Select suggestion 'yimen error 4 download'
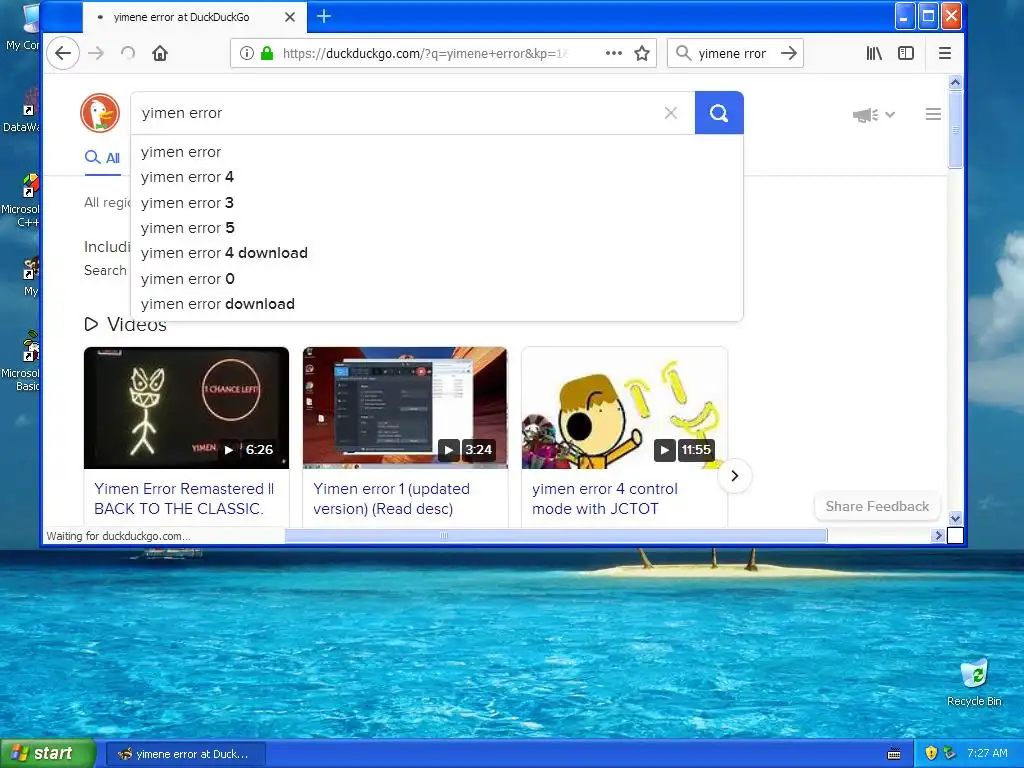The image size is (1024, 768). click(437, 253)
